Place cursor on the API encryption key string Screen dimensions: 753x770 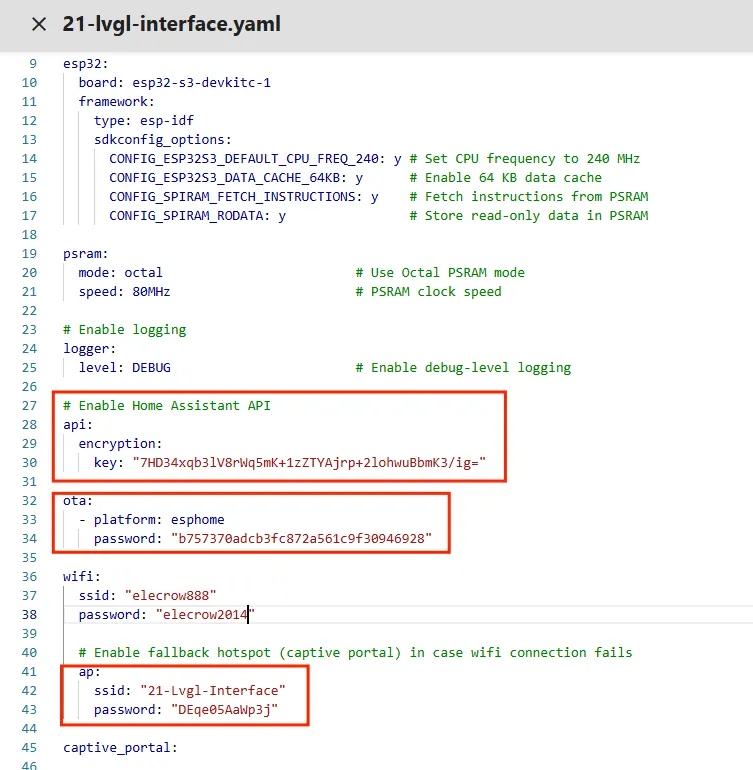[x=308, y=462]
